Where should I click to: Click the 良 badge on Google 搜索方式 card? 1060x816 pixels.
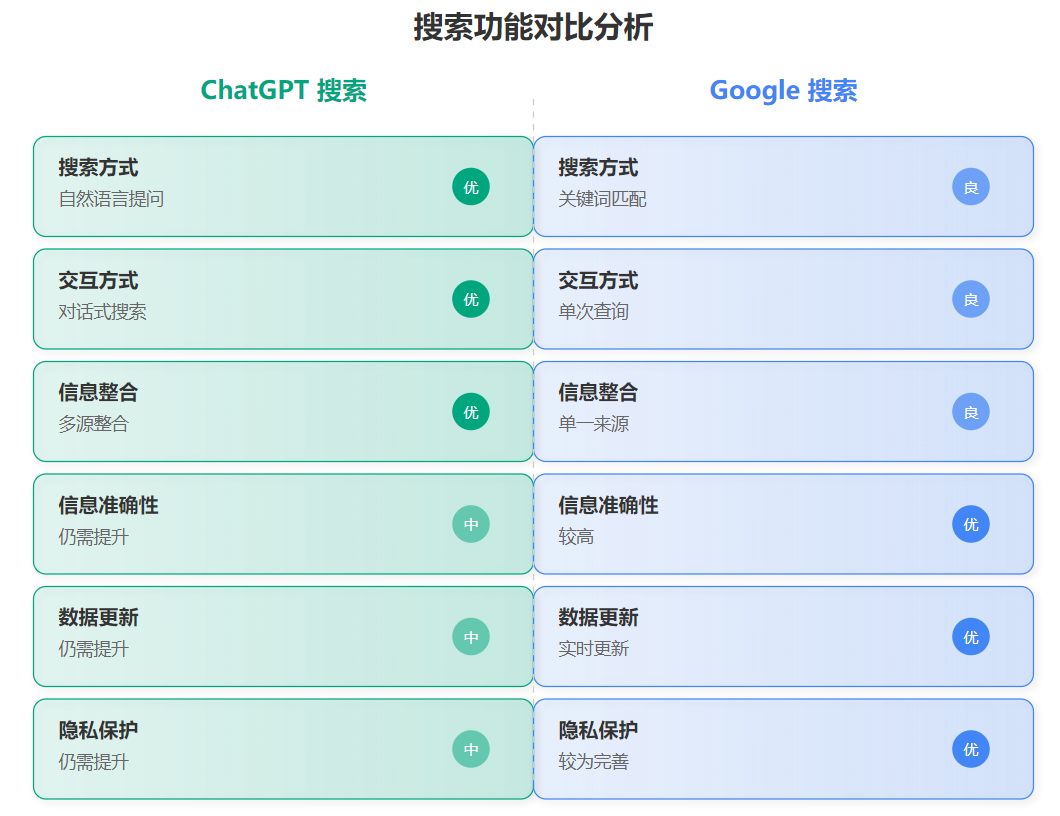pyautogui.click(x=971, y=187)
